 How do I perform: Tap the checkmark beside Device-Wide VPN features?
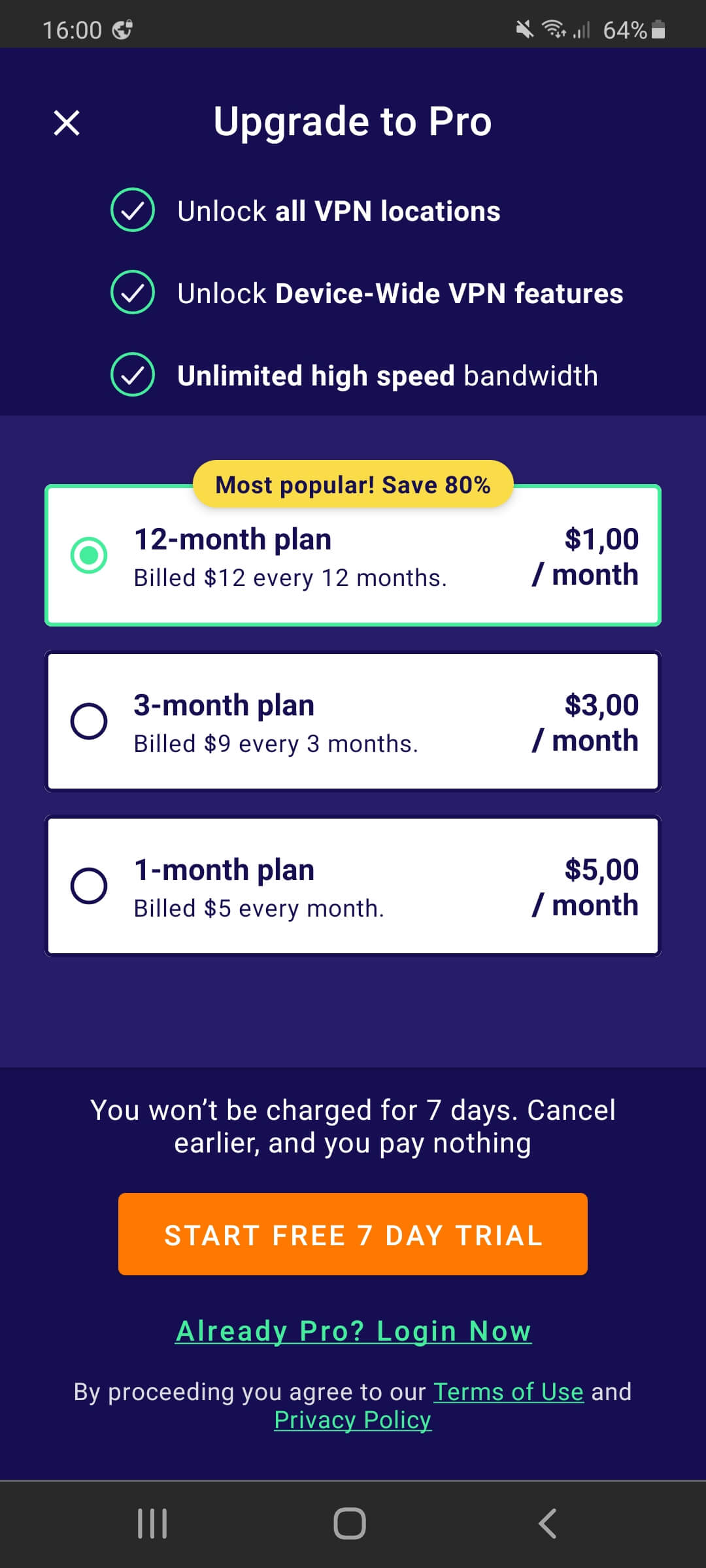click(133, 293)
